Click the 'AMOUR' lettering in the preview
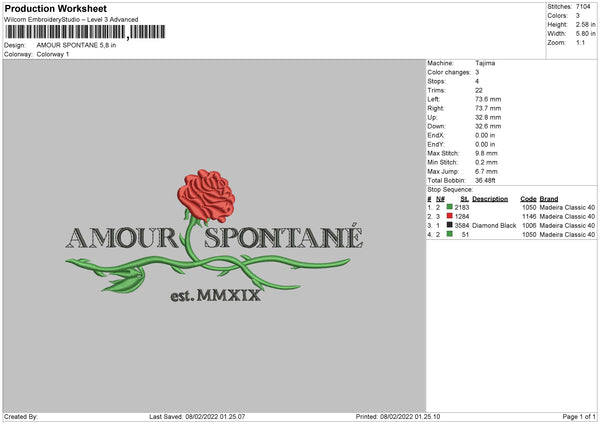 tap(122, 238)
